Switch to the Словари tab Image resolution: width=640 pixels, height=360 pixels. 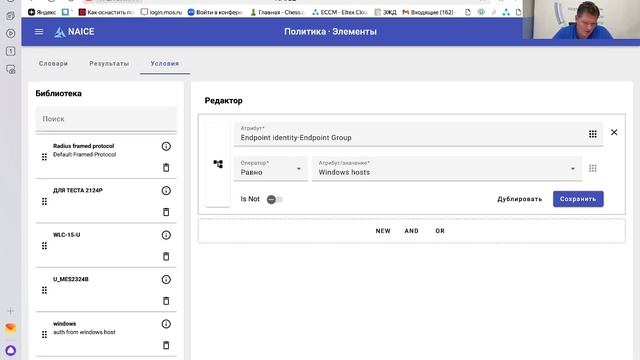tap(53, 64)
